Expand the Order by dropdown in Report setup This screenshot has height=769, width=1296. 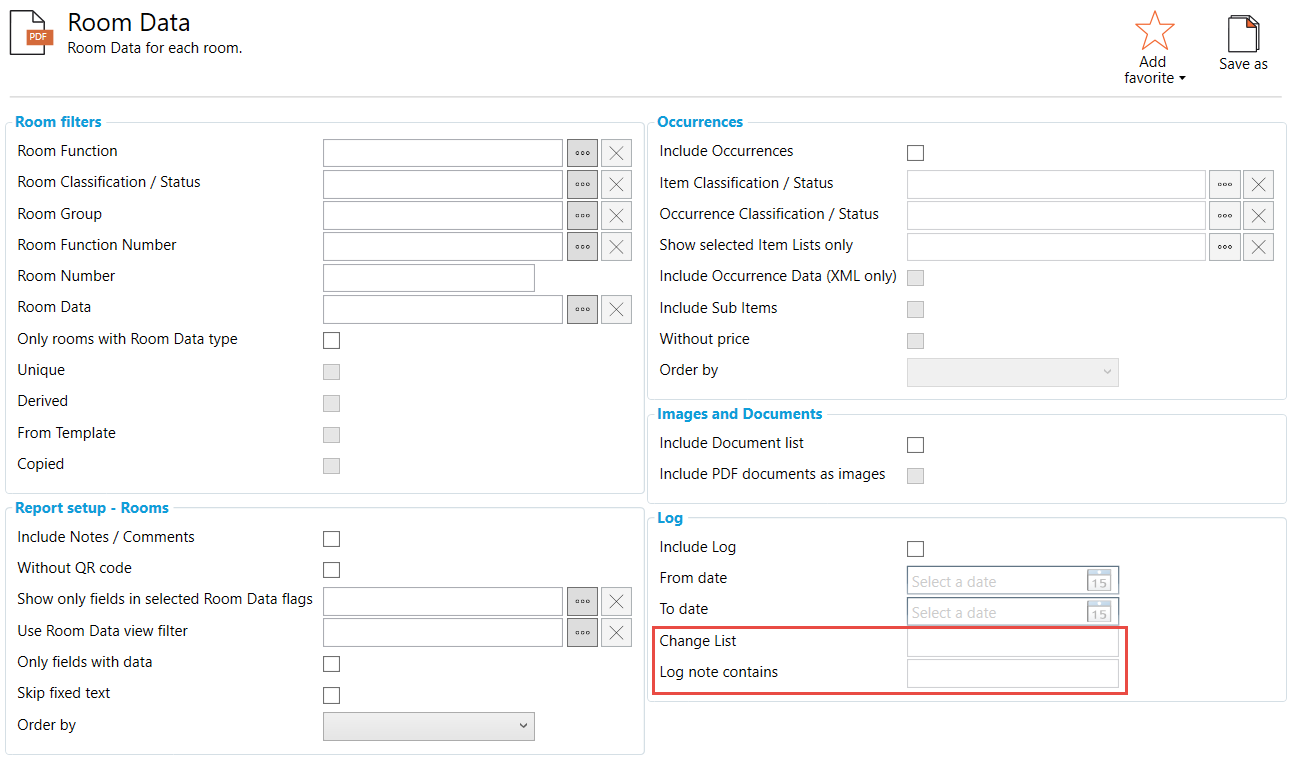pyautogui.click(x=429, y=726)
